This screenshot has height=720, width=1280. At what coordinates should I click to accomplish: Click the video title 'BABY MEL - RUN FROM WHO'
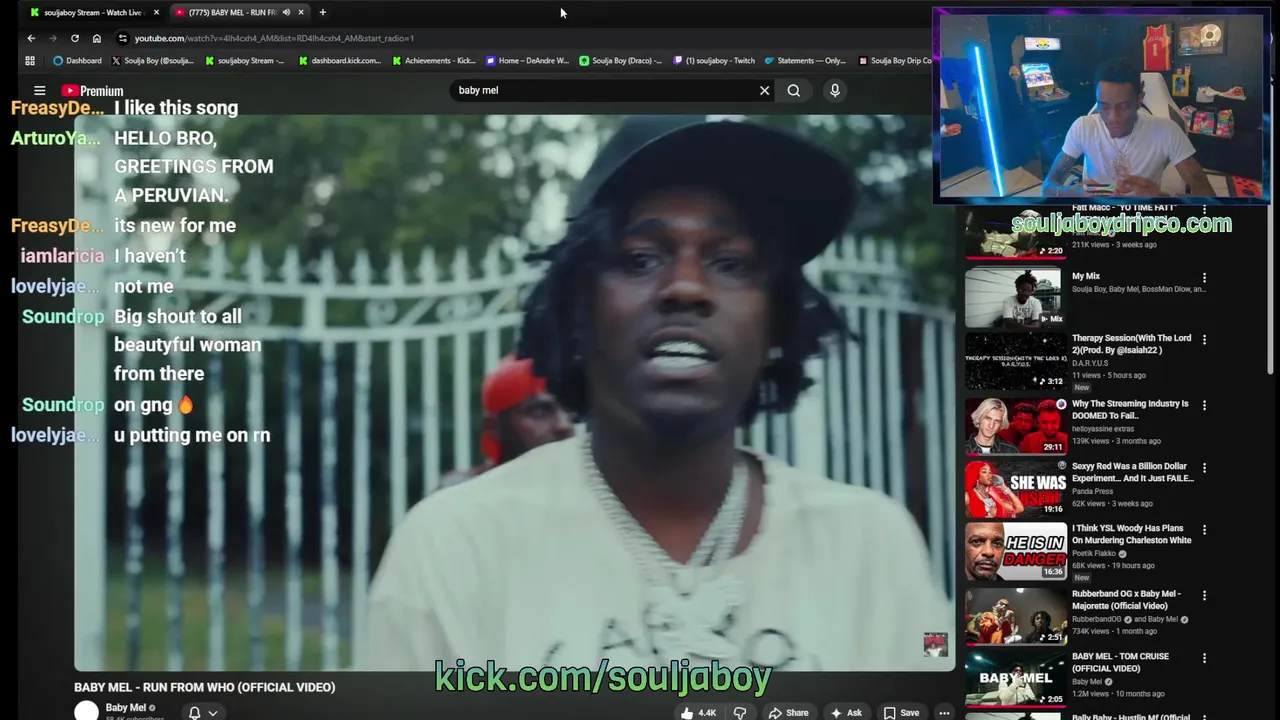click(204, 687)
